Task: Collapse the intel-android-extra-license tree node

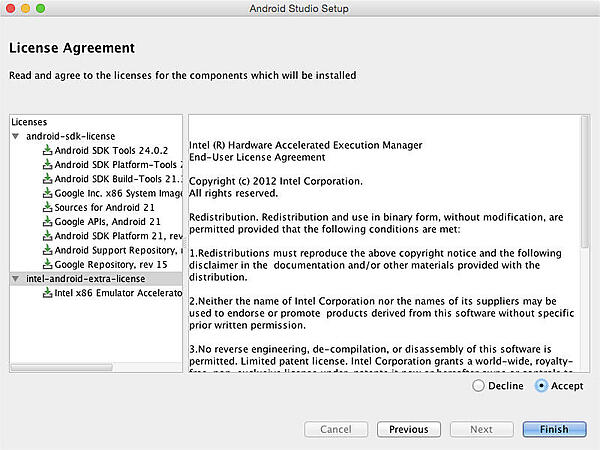Action: point(16,279)
